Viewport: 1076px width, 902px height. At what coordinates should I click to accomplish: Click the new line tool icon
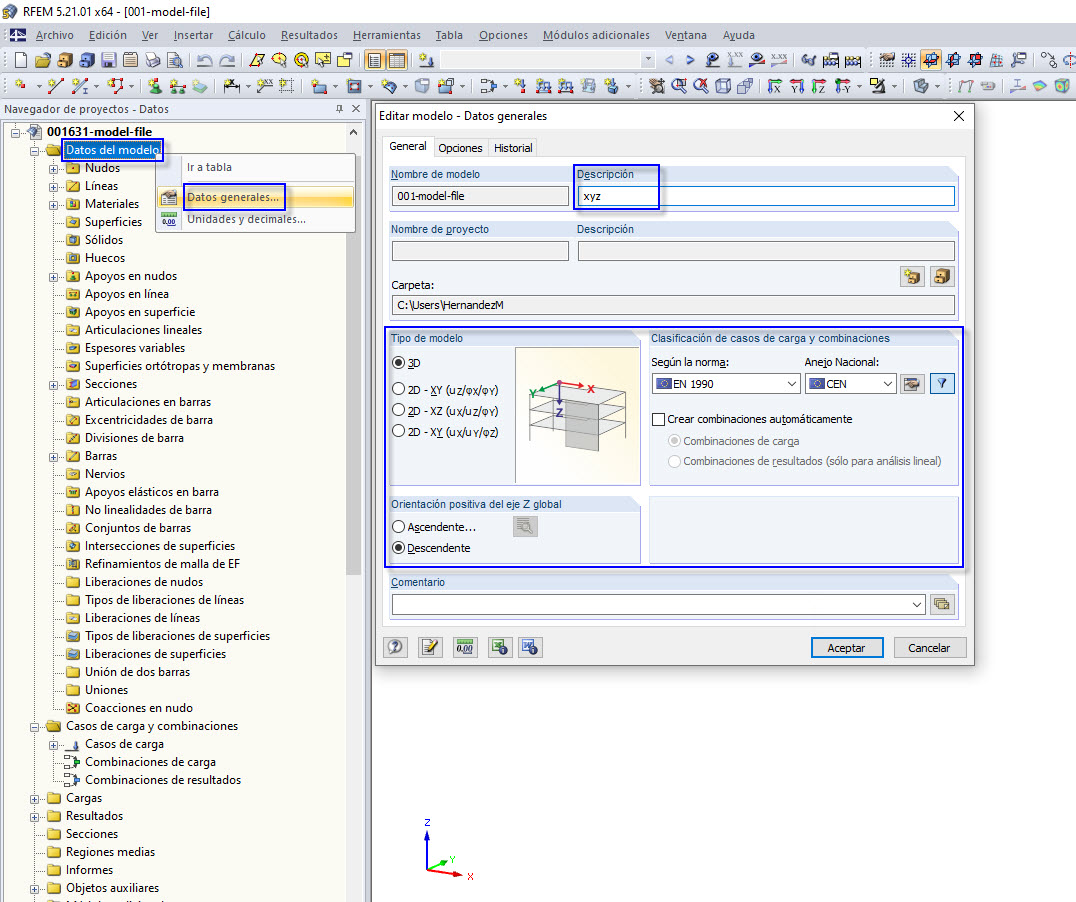56,86
